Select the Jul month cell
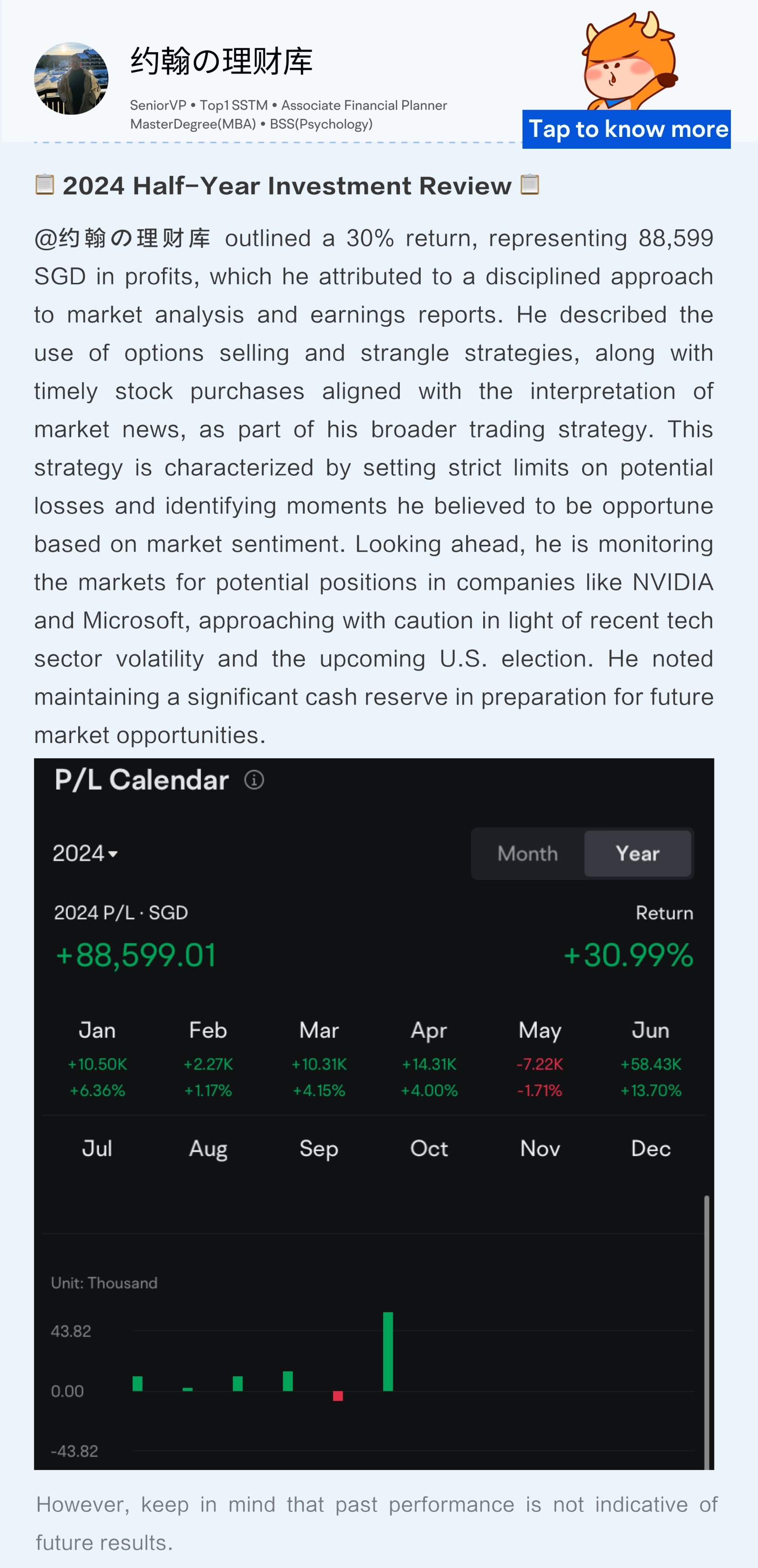This screenshot has height=1568, width=758. 97,1148
